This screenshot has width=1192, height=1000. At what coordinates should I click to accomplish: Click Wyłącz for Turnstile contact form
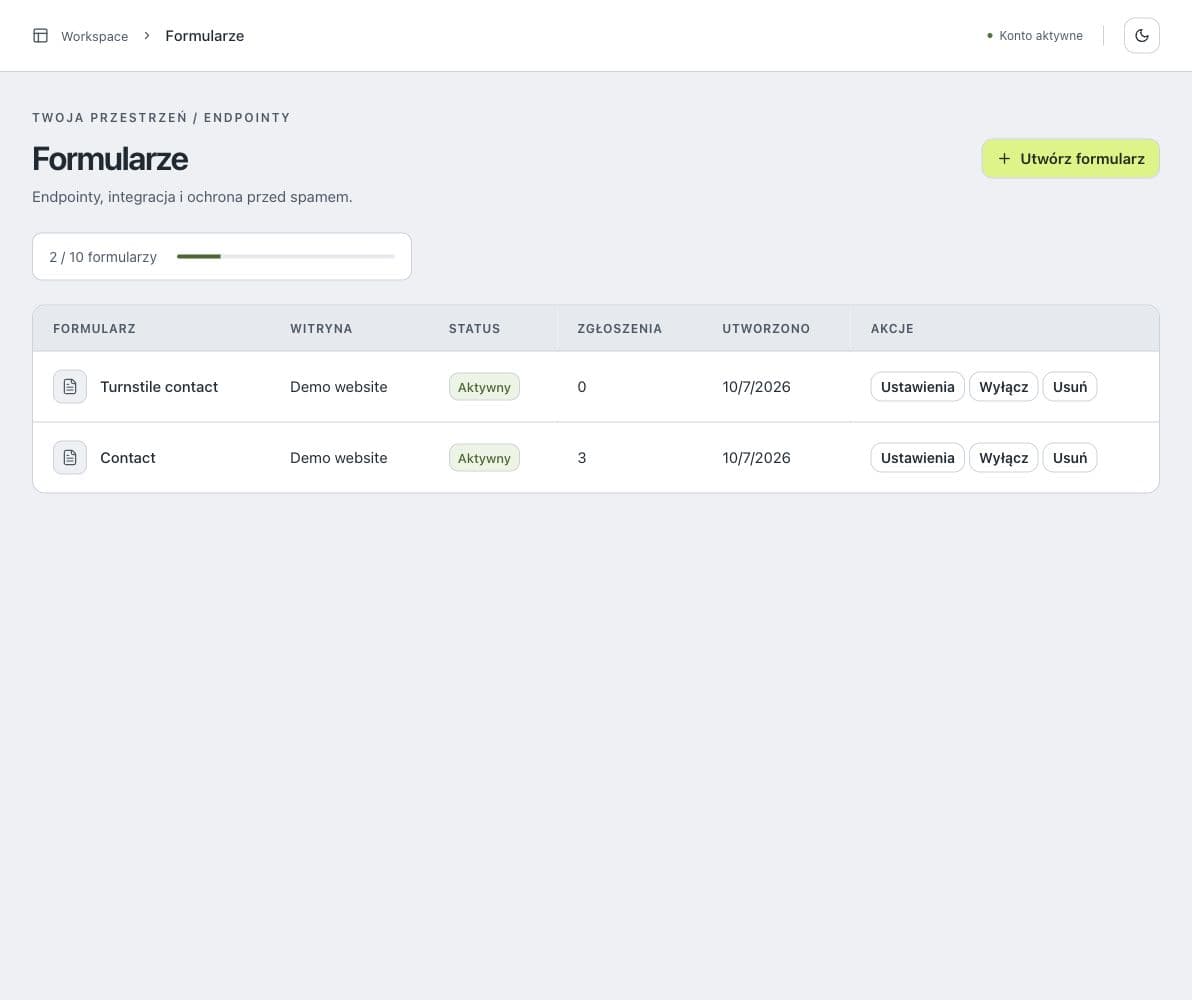pos(1003,387)
